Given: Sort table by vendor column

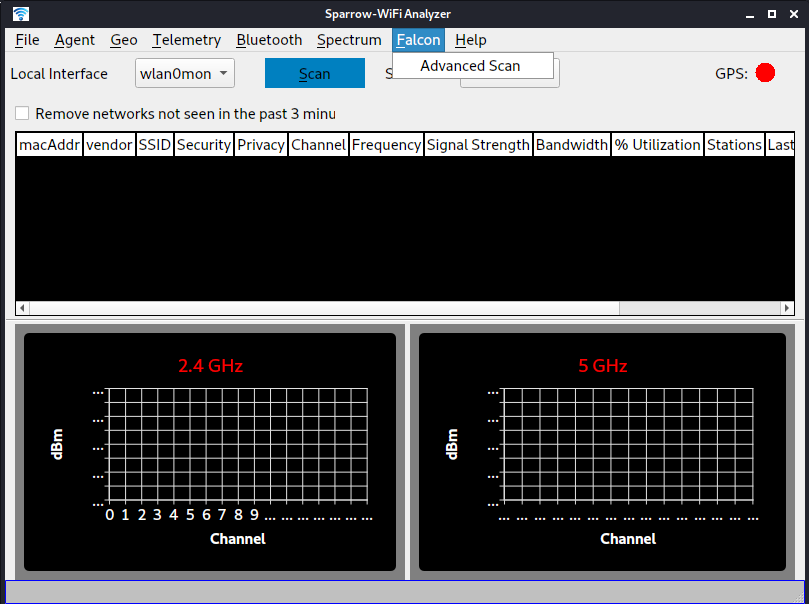Looking at the screenshot, I should pos(109,145).
